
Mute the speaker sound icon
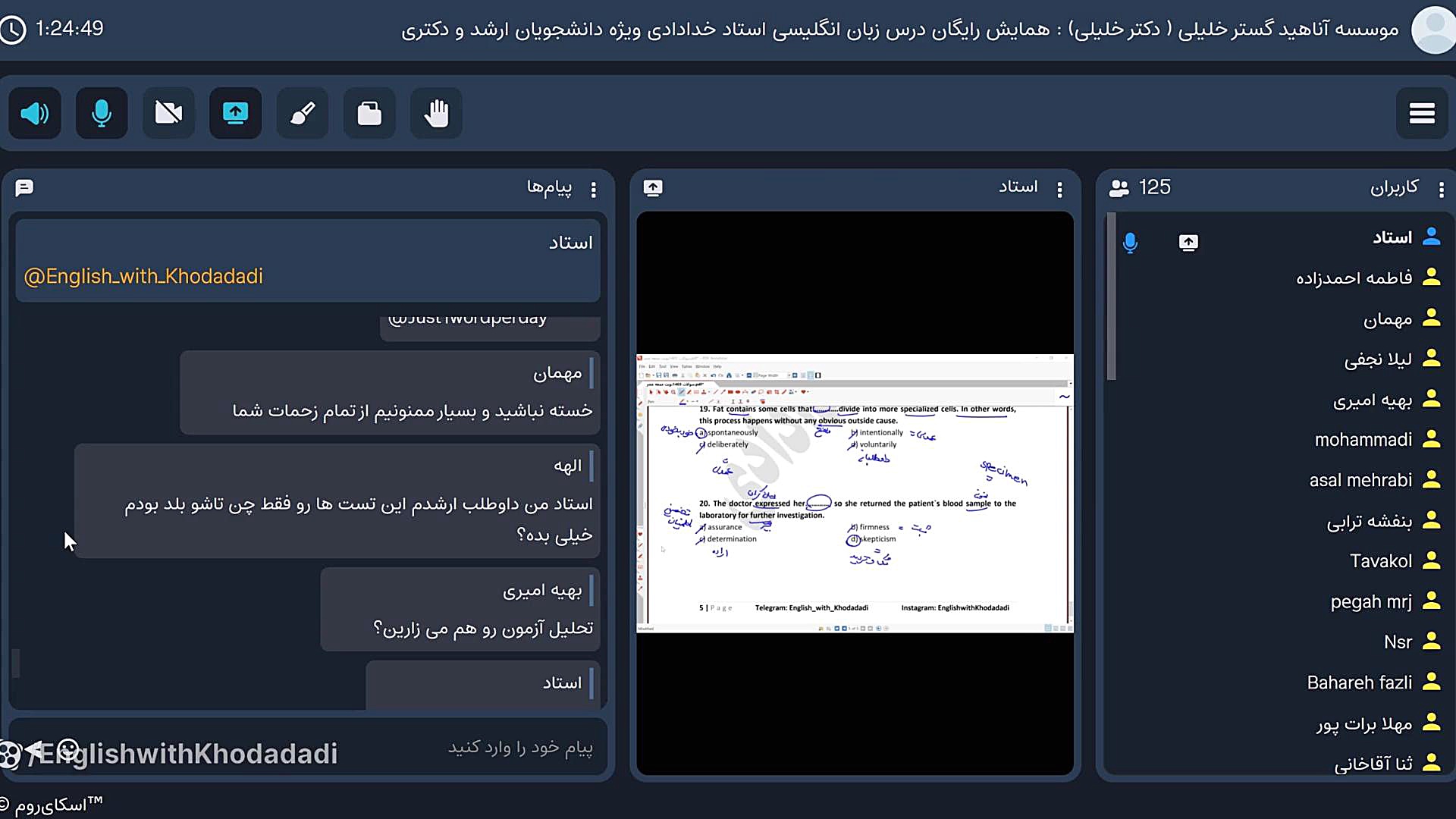pos(35,114)
